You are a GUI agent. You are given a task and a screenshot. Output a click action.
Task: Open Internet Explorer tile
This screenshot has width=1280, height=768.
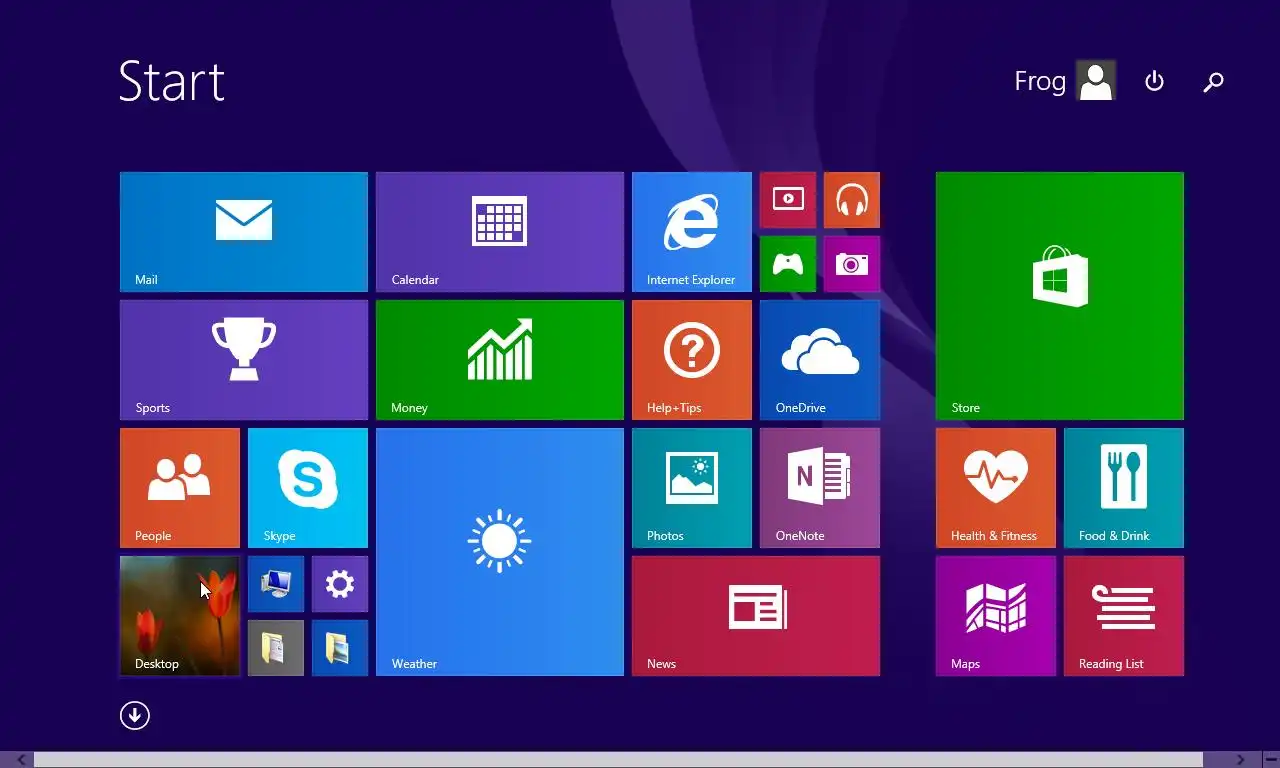coord(692,232)
